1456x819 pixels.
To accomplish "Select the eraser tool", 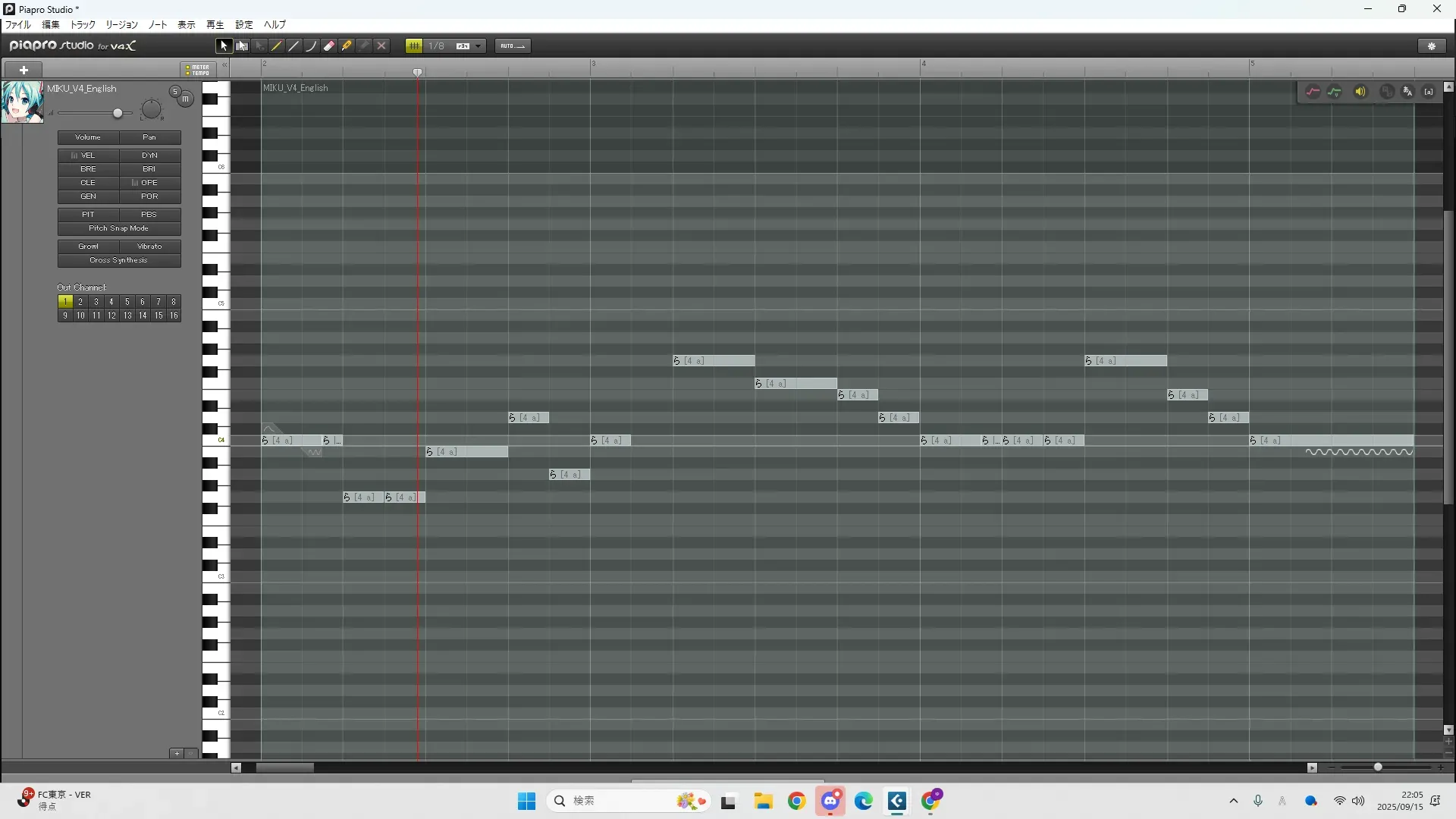I will (x=329, y=46).
